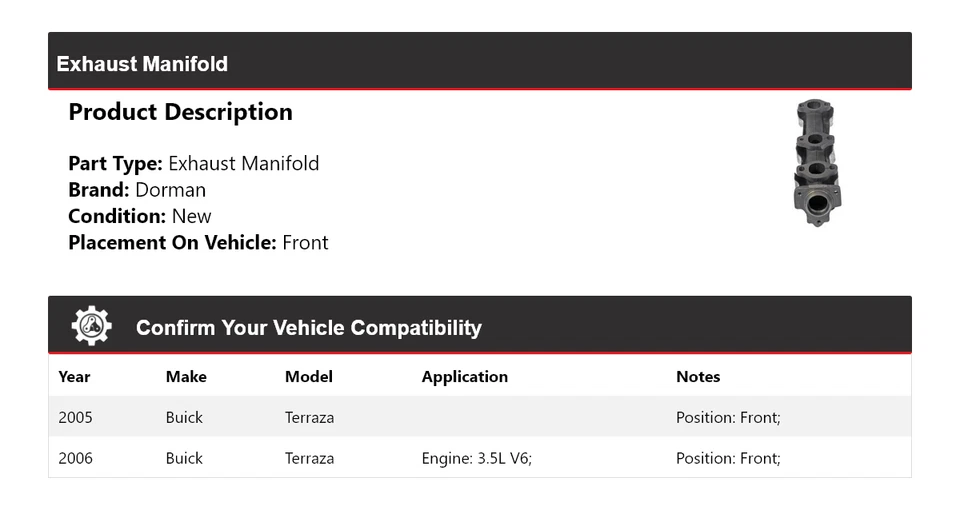Click Buick in the 2006 row
The height and width of the screenshot is (510, 960).
184,458
